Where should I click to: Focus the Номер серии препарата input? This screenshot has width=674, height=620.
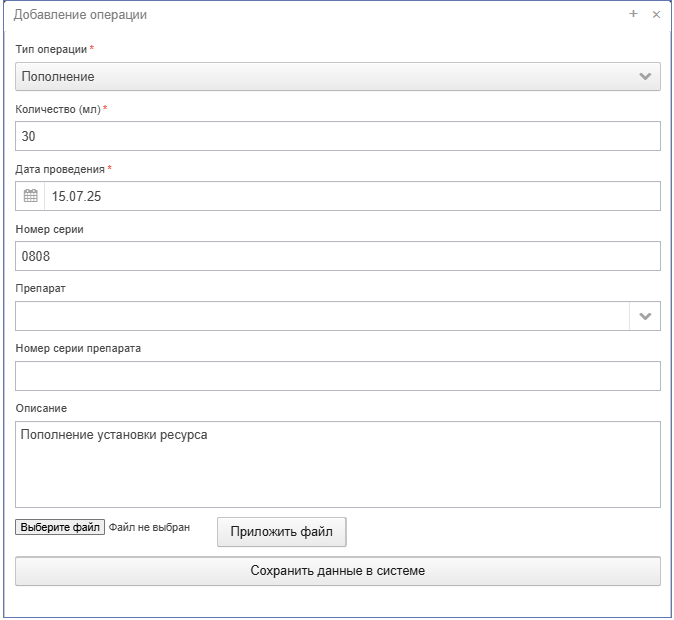click(338, 376)
